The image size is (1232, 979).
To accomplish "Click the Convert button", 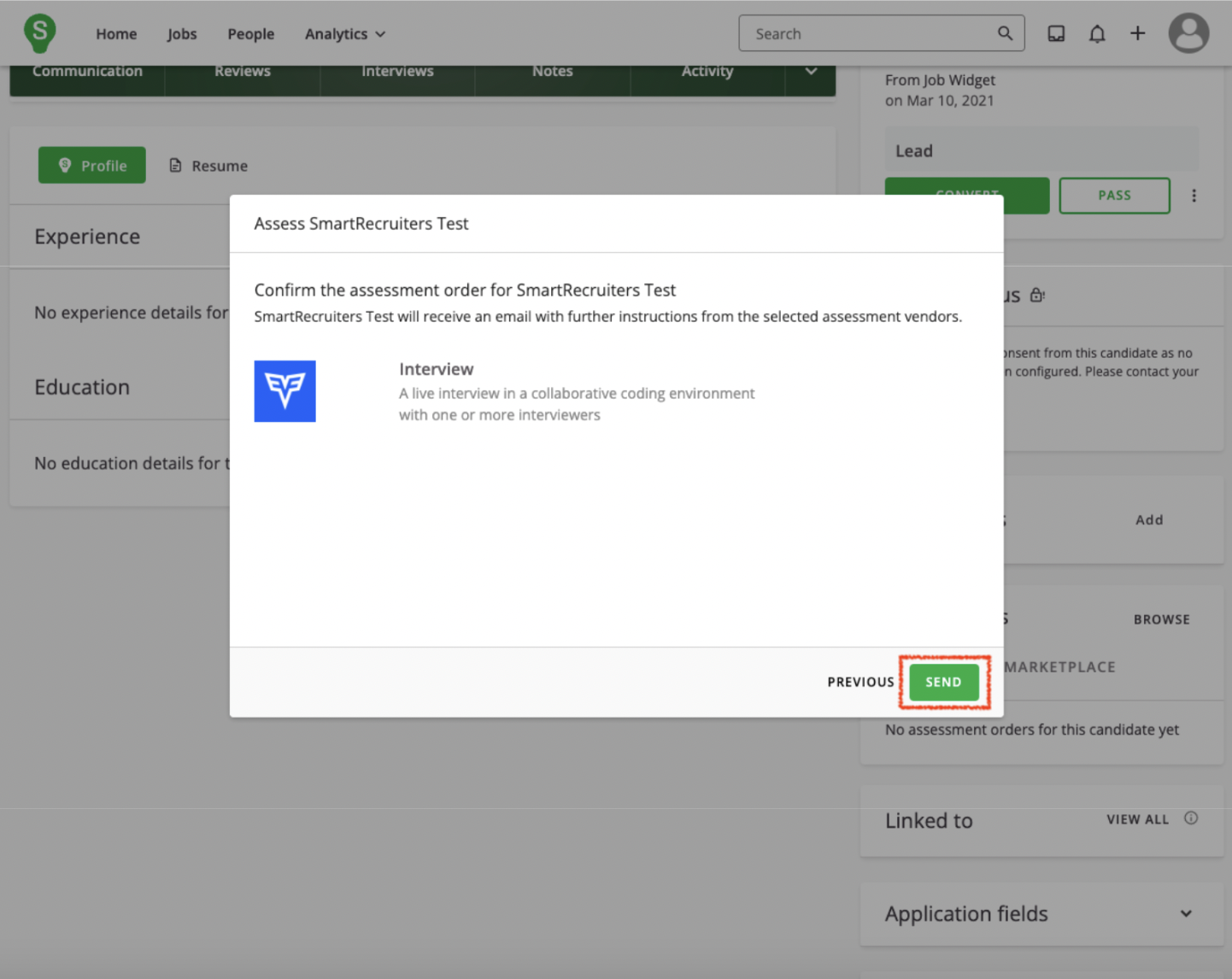I will pos(967,196).
